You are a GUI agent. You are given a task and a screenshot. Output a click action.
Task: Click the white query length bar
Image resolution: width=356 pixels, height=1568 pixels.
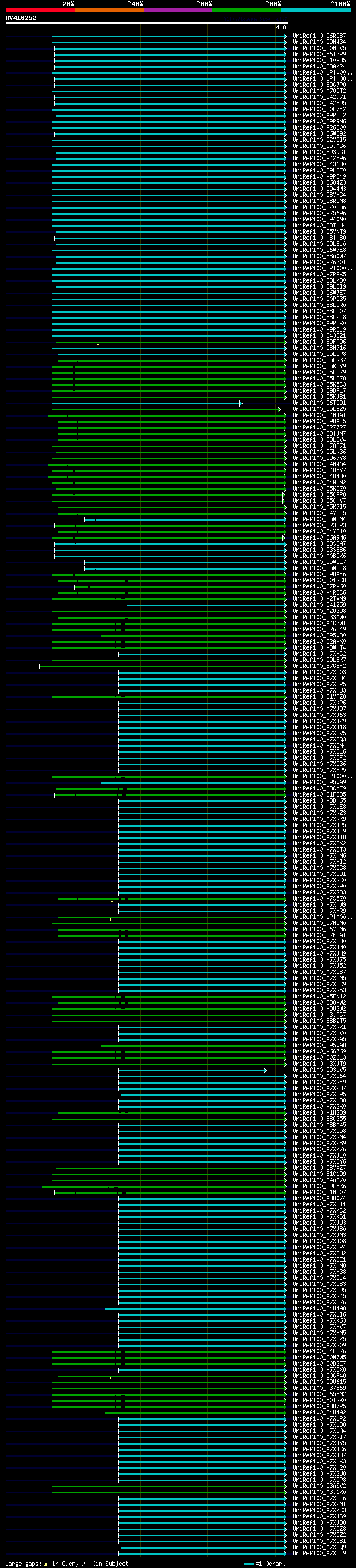pyautogui.click(x=147, y=23)
